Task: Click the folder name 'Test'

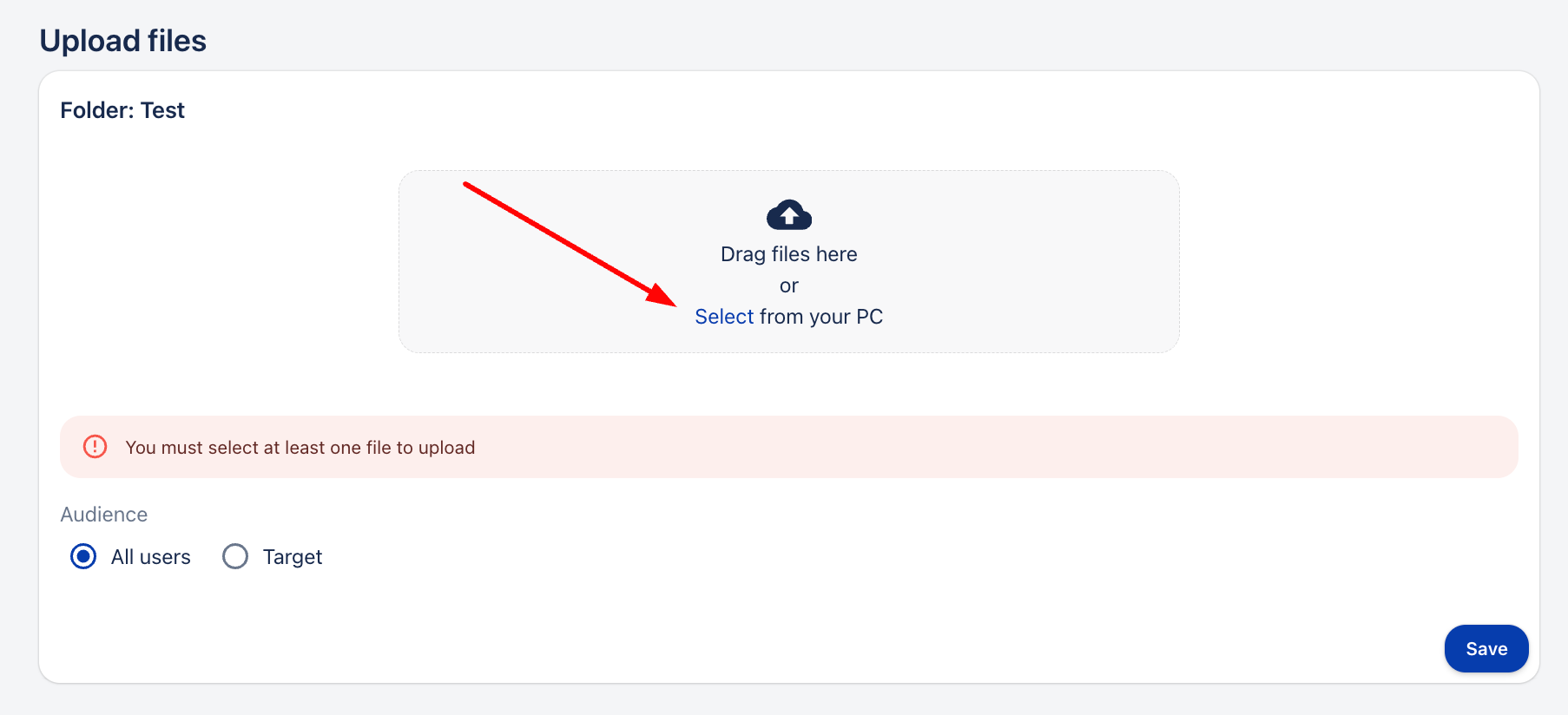Action: (x=162, y=110)
